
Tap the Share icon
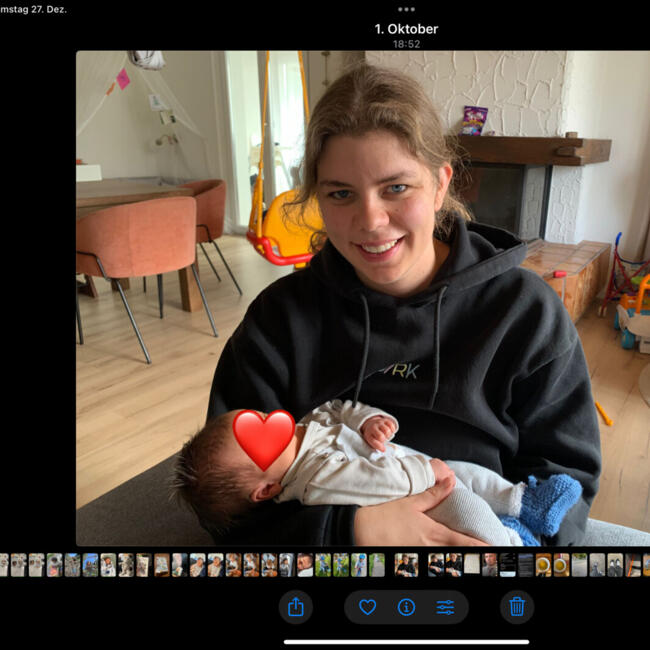click(x=295, y=606)
